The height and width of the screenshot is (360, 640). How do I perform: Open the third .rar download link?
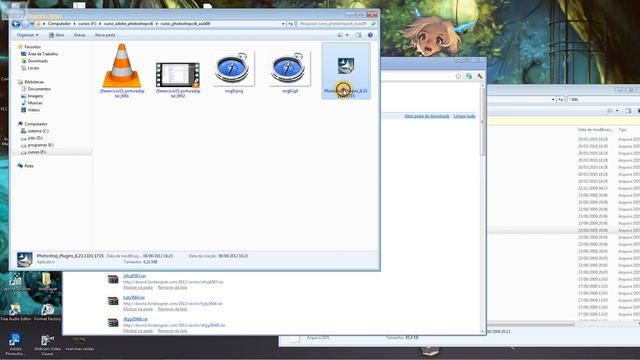[x=135, y=319]
